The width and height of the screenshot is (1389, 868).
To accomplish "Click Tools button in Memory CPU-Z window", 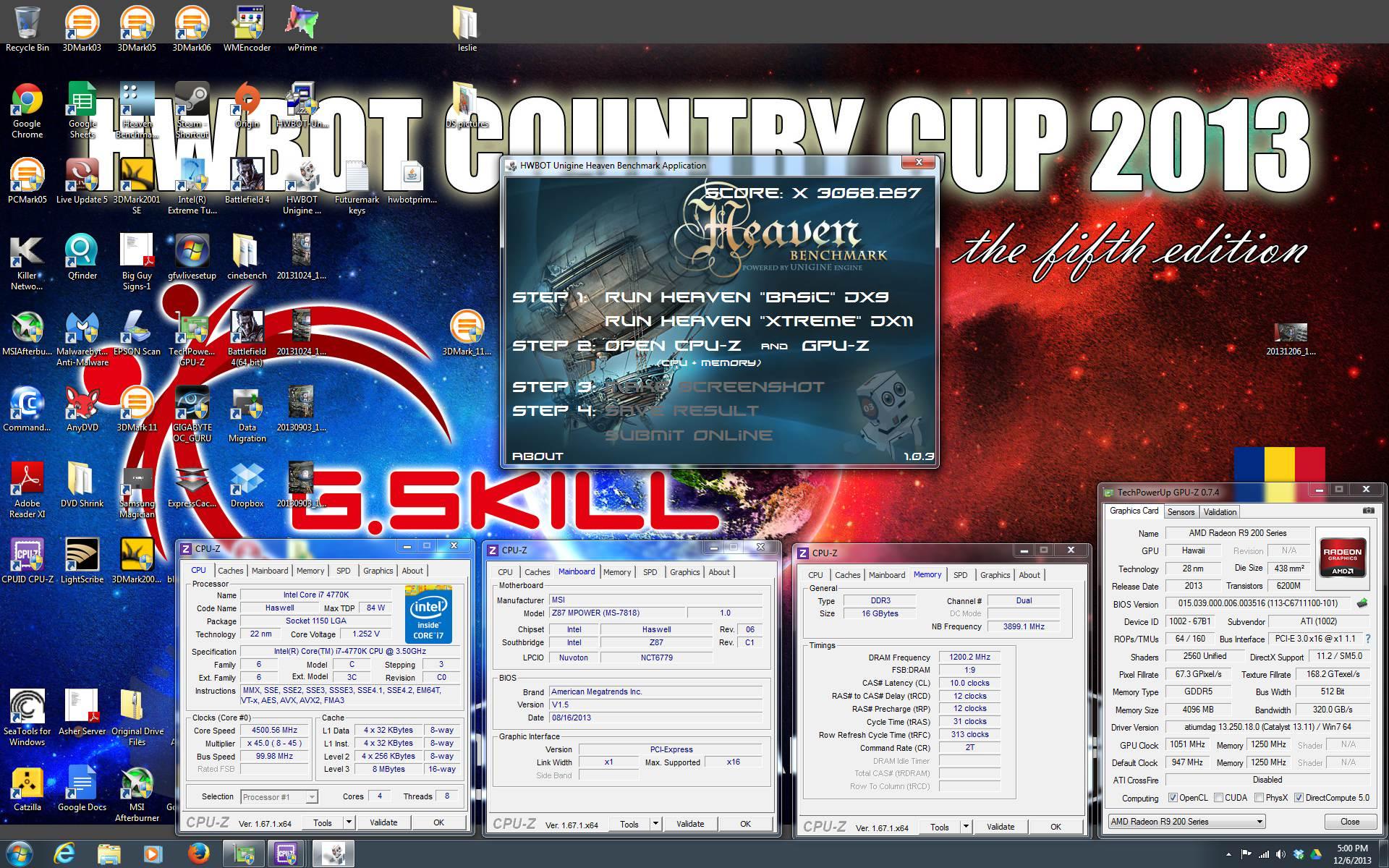I will click(x=939, y=827).
